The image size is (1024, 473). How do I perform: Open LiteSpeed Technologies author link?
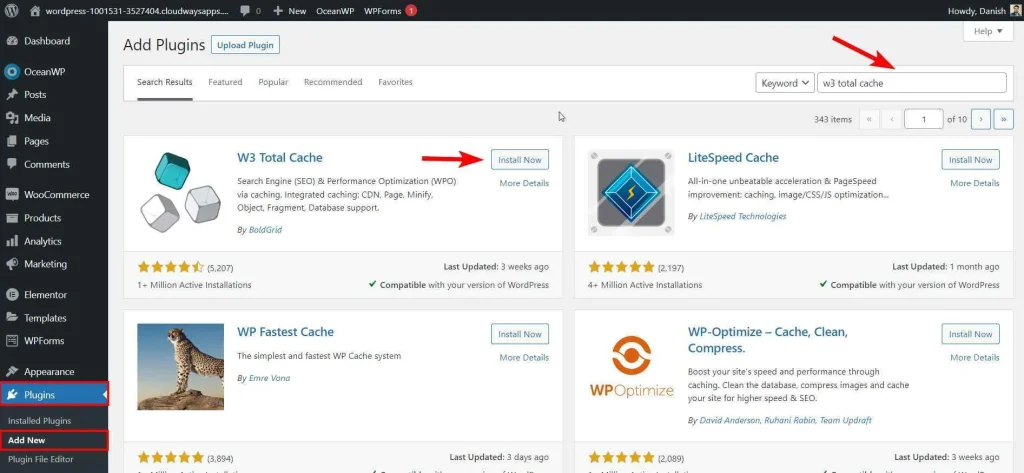(x=743, y=216)
